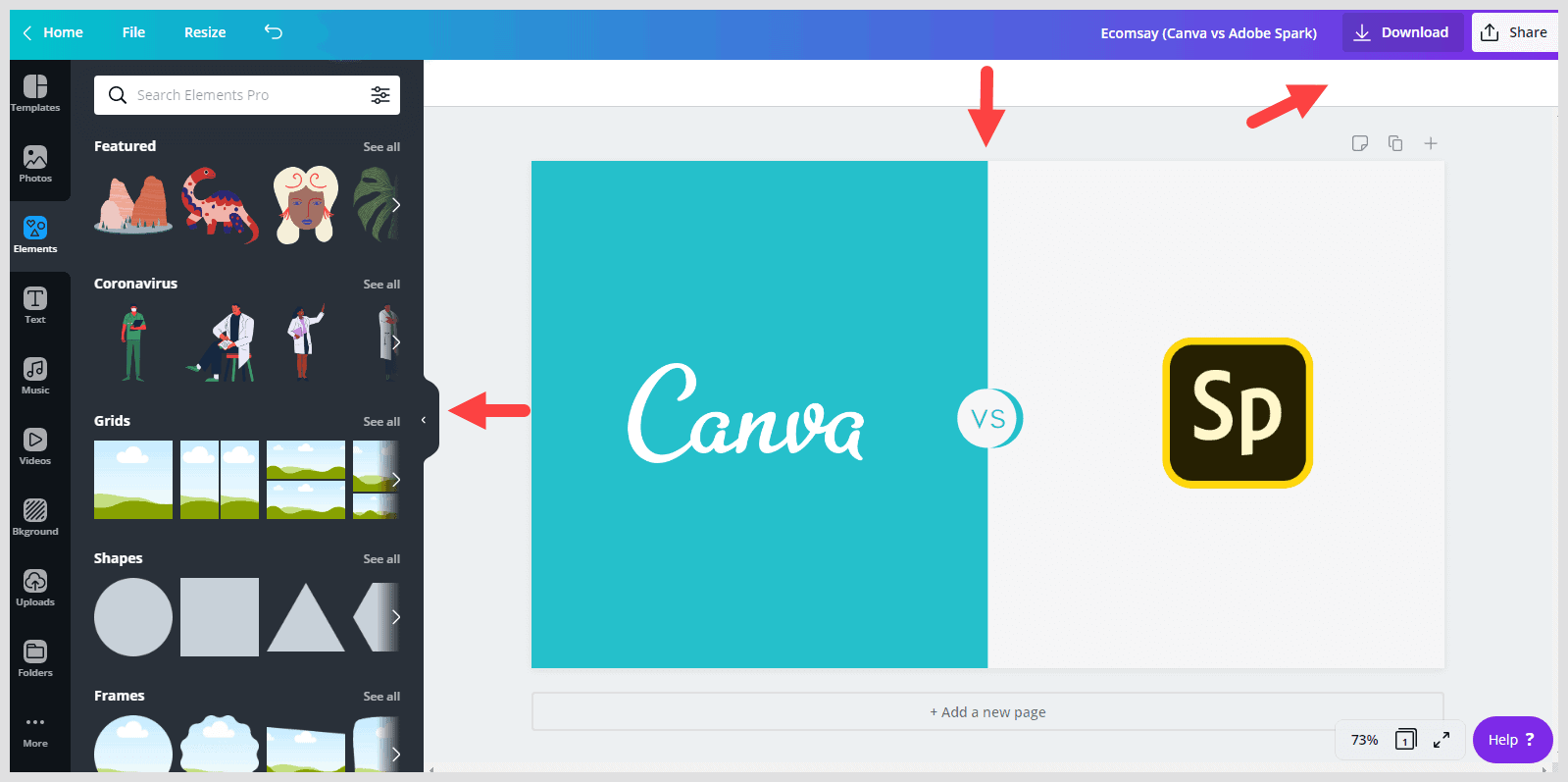Expand Featured row with chevron
1568x782 pixels.
pyautogui.click(x=396, y=205)
